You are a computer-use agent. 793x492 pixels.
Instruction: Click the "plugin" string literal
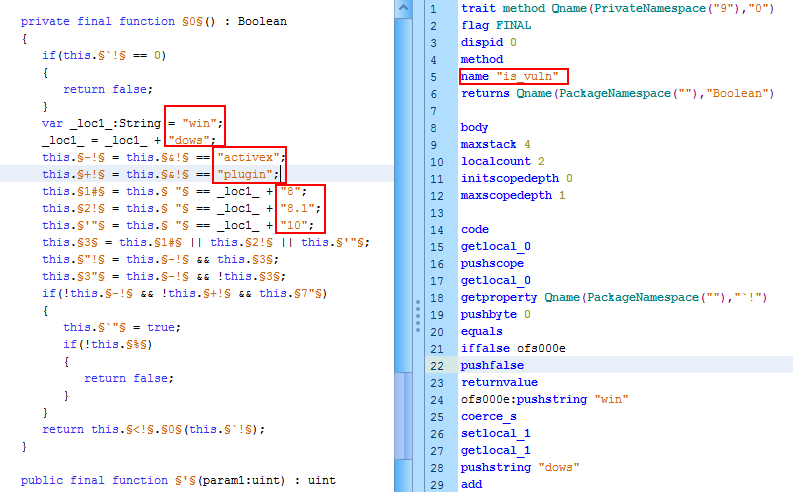pos(246,174)
